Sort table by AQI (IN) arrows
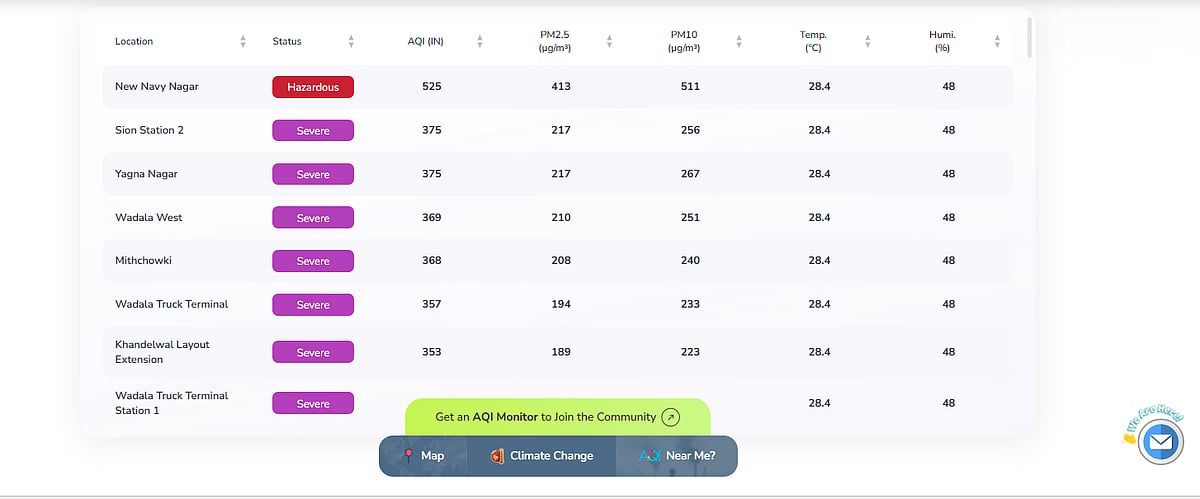Screen dimensions: 1200x499 (x=480, y=41)
